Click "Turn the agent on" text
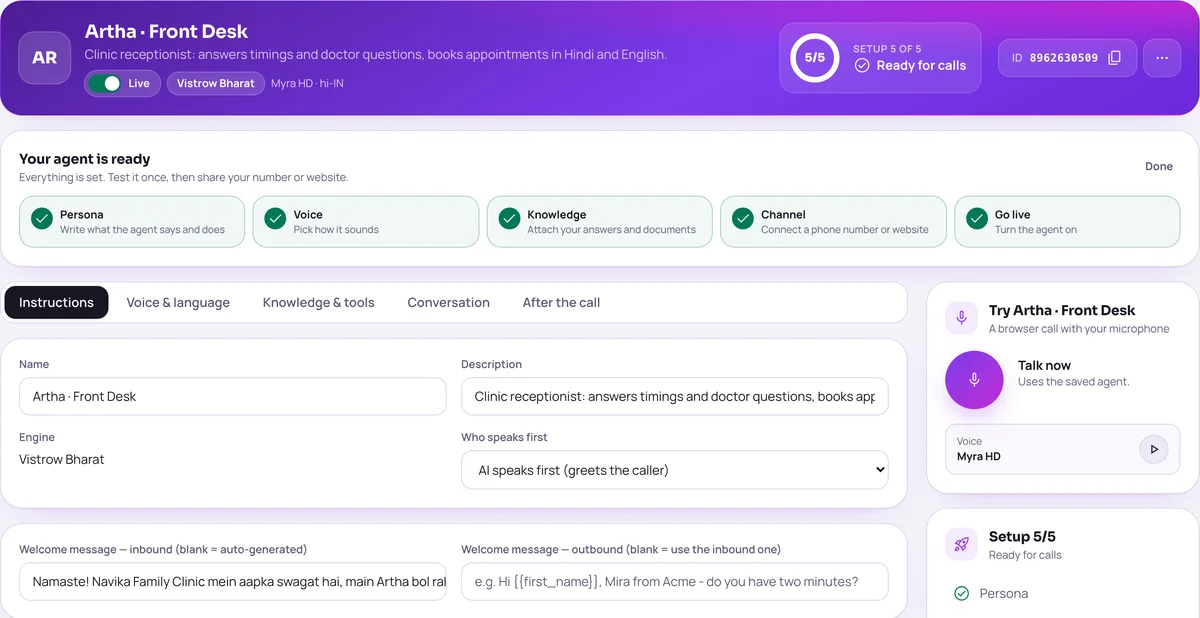Image resolution: width=1200 pixels, height=618 pixels. click(x=1036, y=230)
